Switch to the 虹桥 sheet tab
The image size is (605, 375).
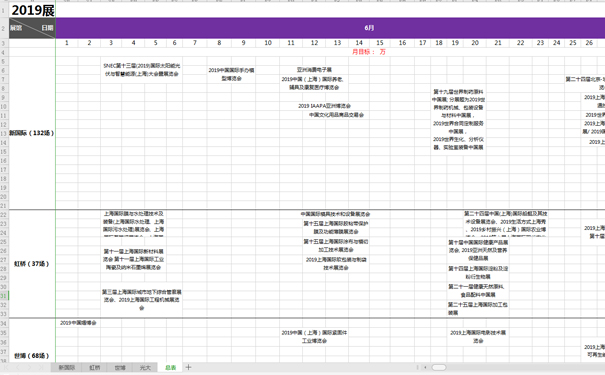click(x=95, y=368)
